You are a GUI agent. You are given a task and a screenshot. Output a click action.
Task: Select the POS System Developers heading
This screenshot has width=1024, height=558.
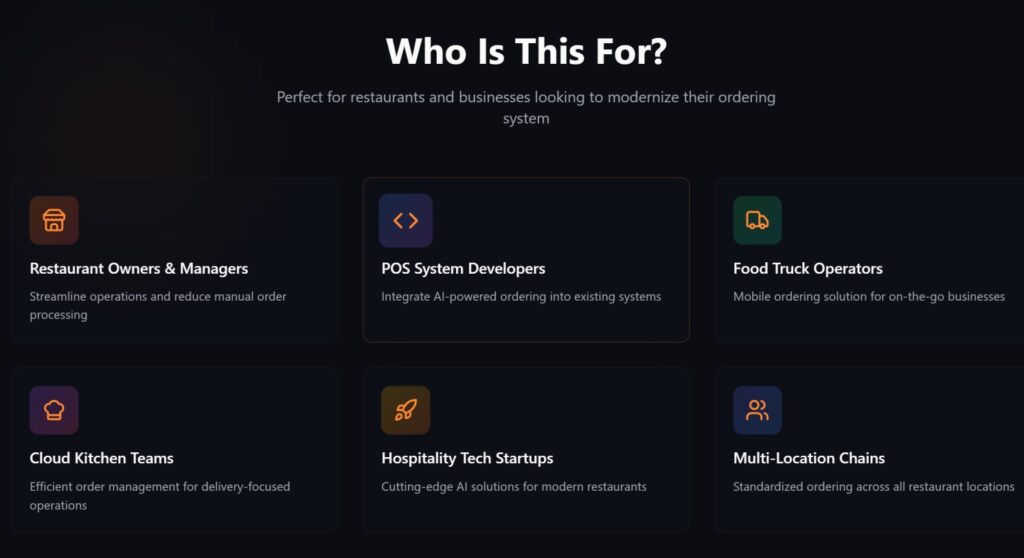463,269
